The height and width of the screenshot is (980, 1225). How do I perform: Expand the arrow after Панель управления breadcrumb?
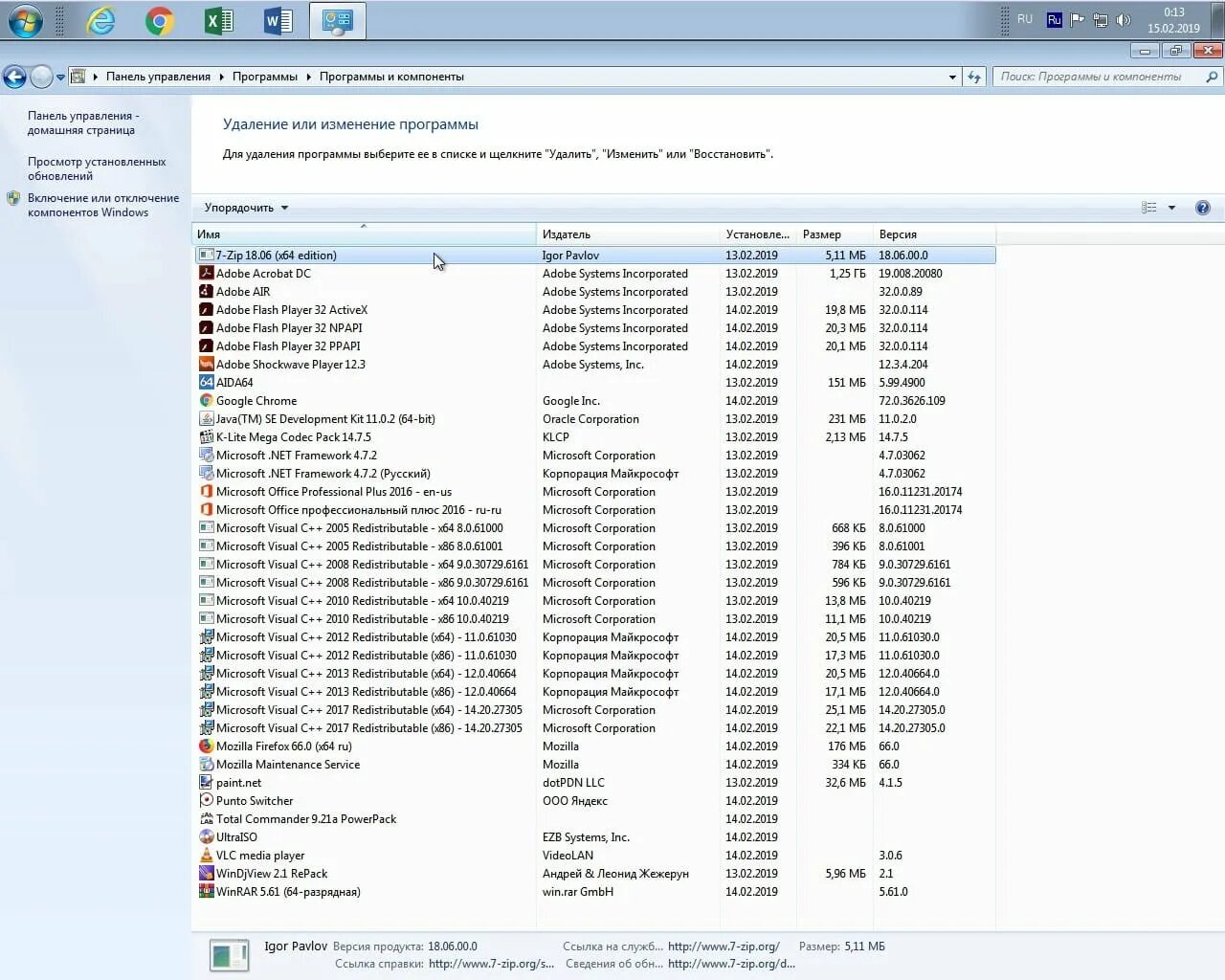coord(221,77)
